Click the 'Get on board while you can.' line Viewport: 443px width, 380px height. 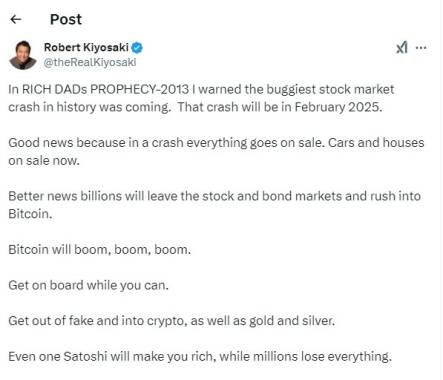pos(88,285)
